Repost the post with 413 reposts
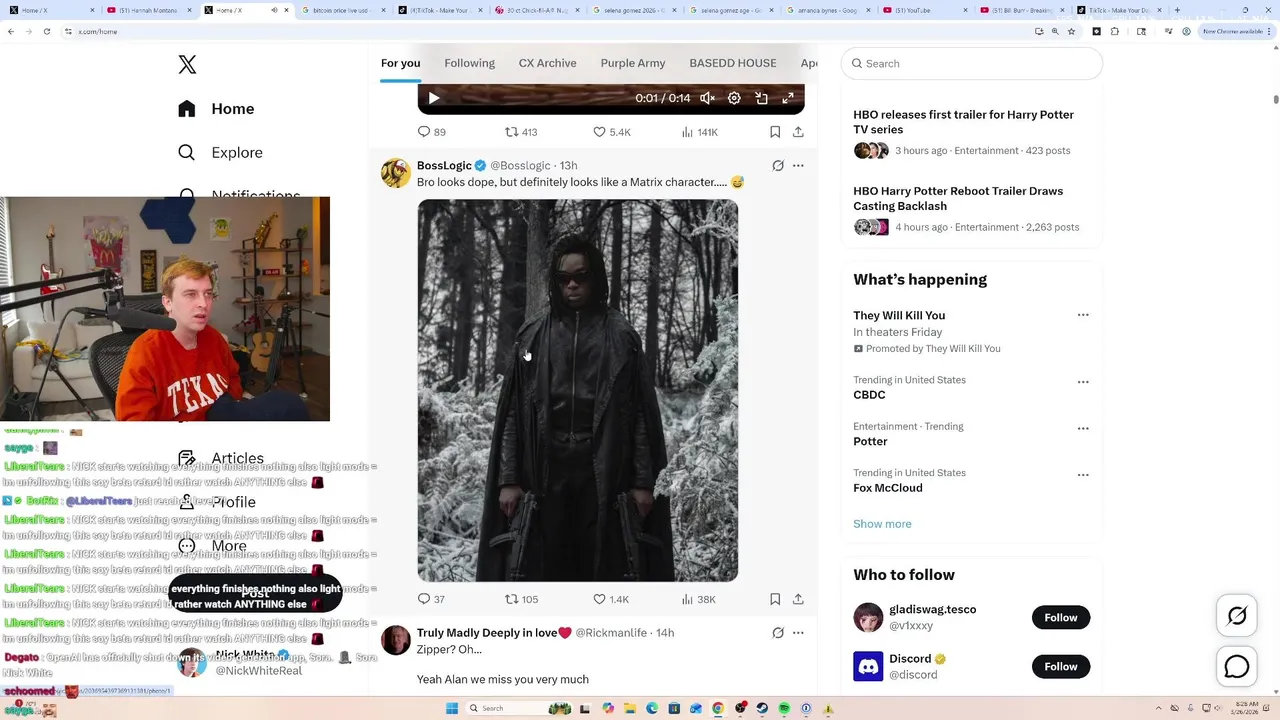This screenshot has width=1280, height=720. tap(521, 132)
